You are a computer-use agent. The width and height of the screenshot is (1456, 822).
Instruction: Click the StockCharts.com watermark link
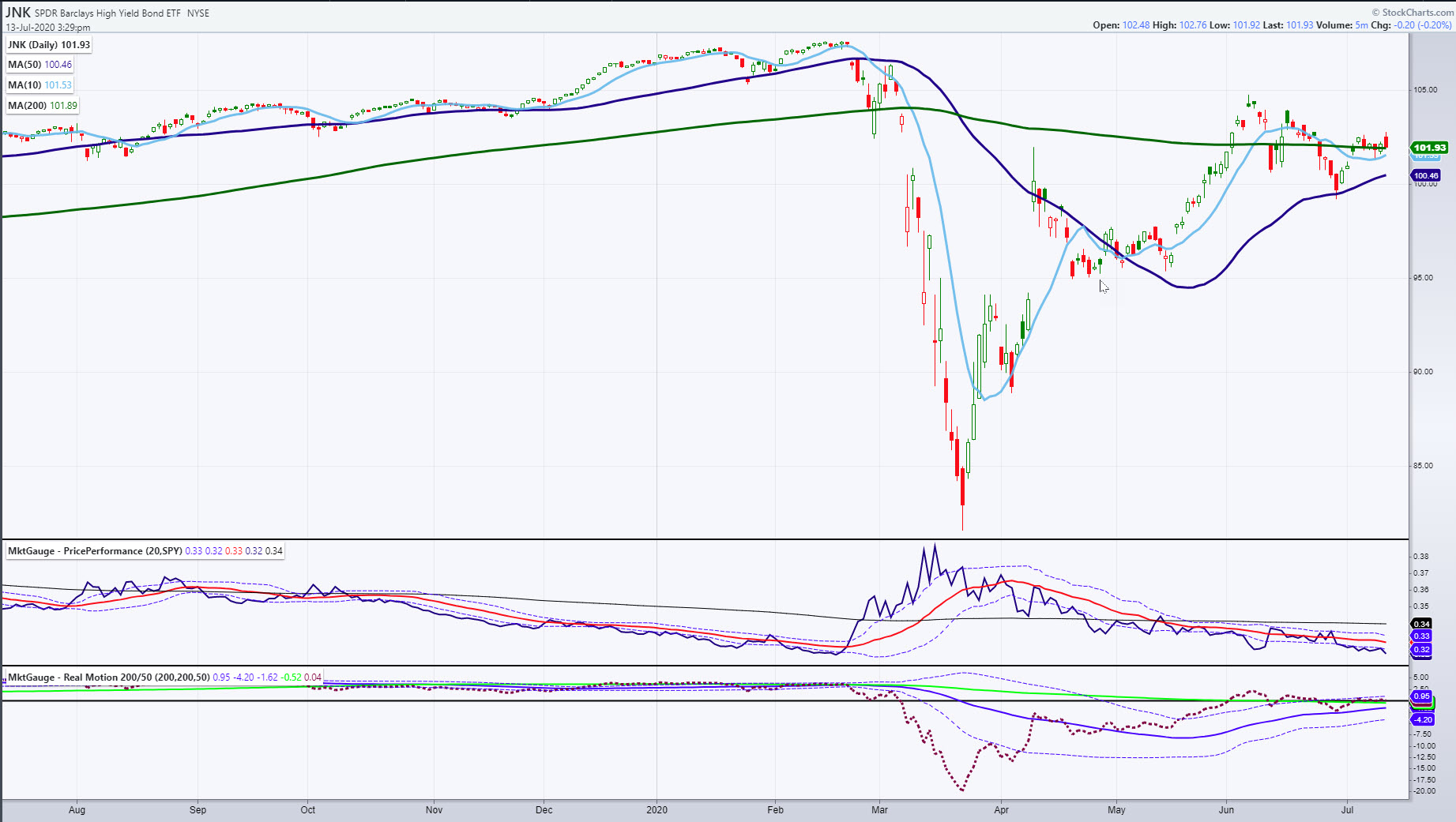[x=1413, y=13]
